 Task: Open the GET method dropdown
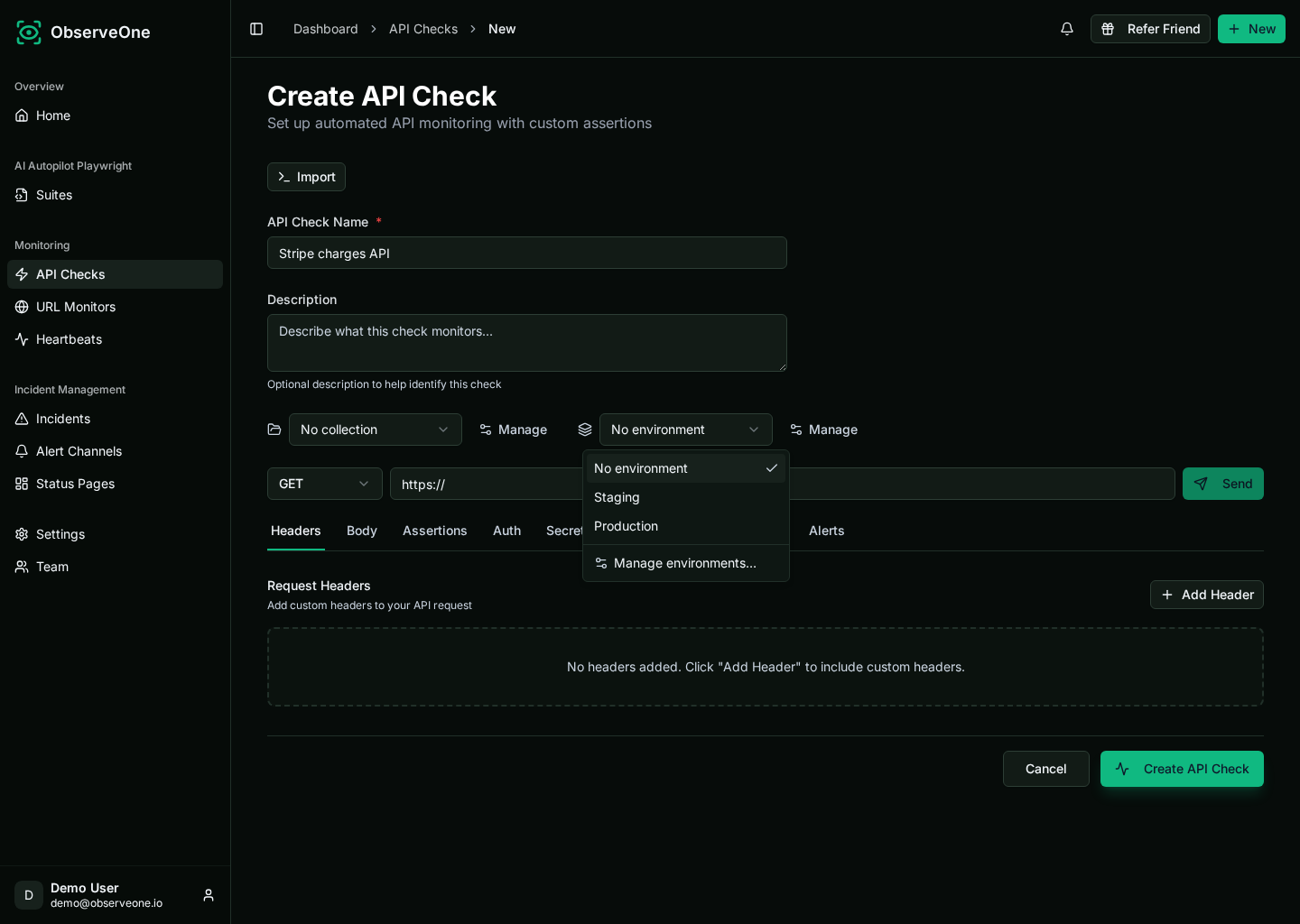pyautogui.click(x=325, y=484)
